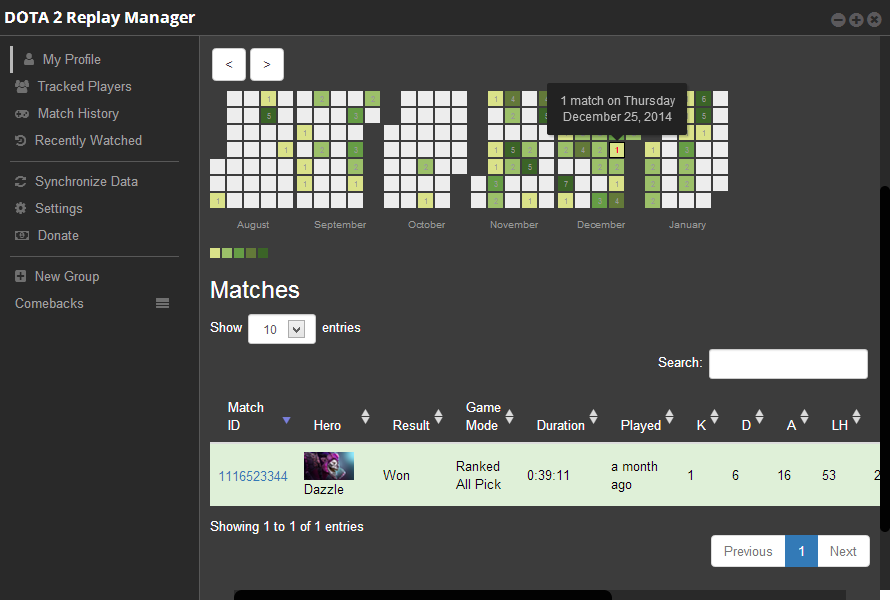Select the dark green 5 cell in August
The image size is (890, 600).
268,116
